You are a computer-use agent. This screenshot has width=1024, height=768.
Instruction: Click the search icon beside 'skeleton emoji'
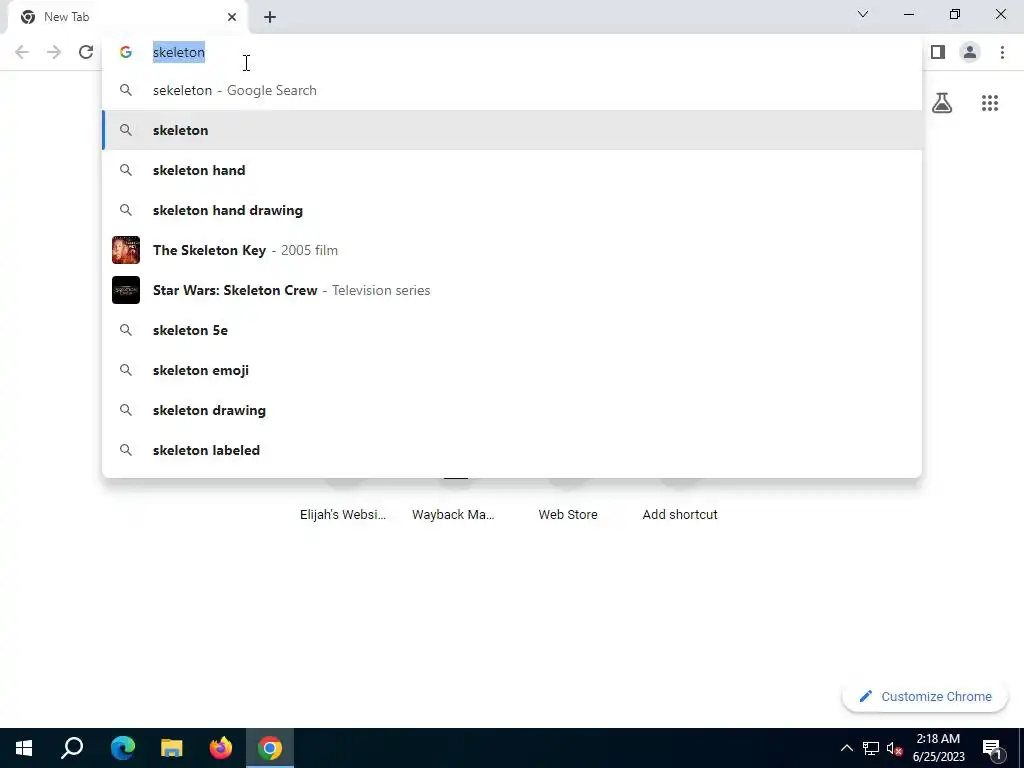point(125,370)
